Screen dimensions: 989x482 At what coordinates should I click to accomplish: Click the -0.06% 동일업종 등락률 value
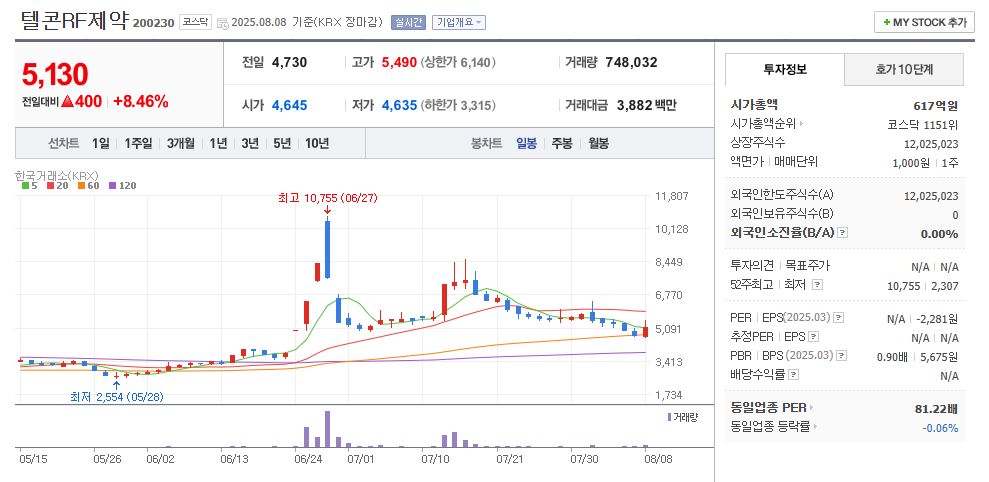pyautogui.click(x=940, y=428)
